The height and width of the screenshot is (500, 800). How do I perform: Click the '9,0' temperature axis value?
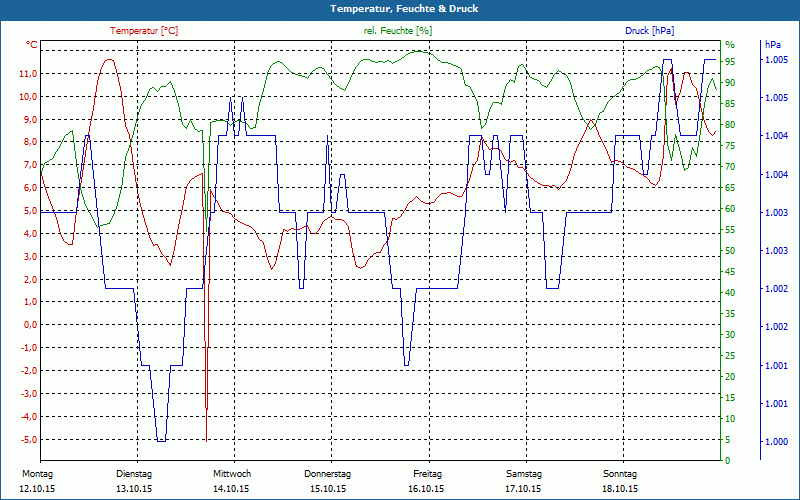tap(30, 119)
